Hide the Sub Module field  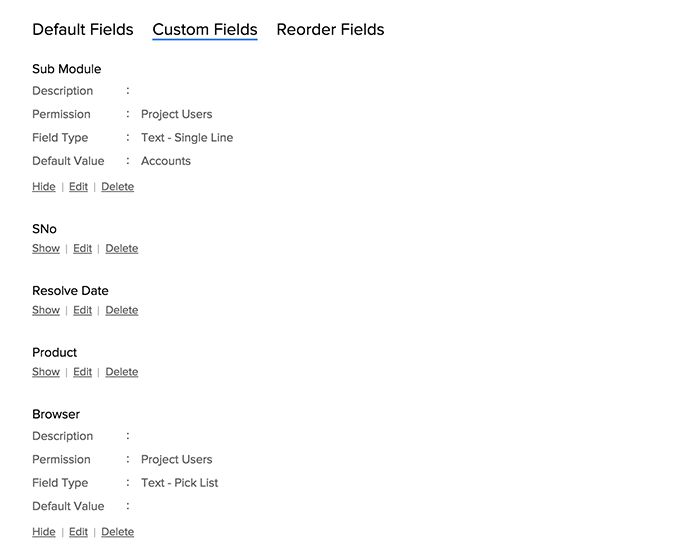pos(44,187)
